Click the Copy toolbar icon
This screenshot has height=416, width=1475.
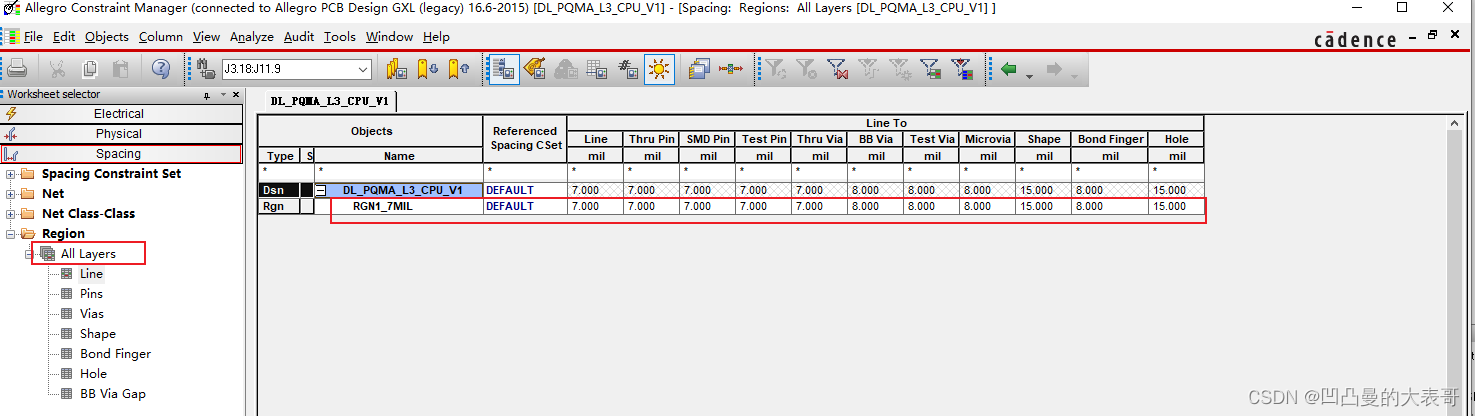(x=89, y=69)
